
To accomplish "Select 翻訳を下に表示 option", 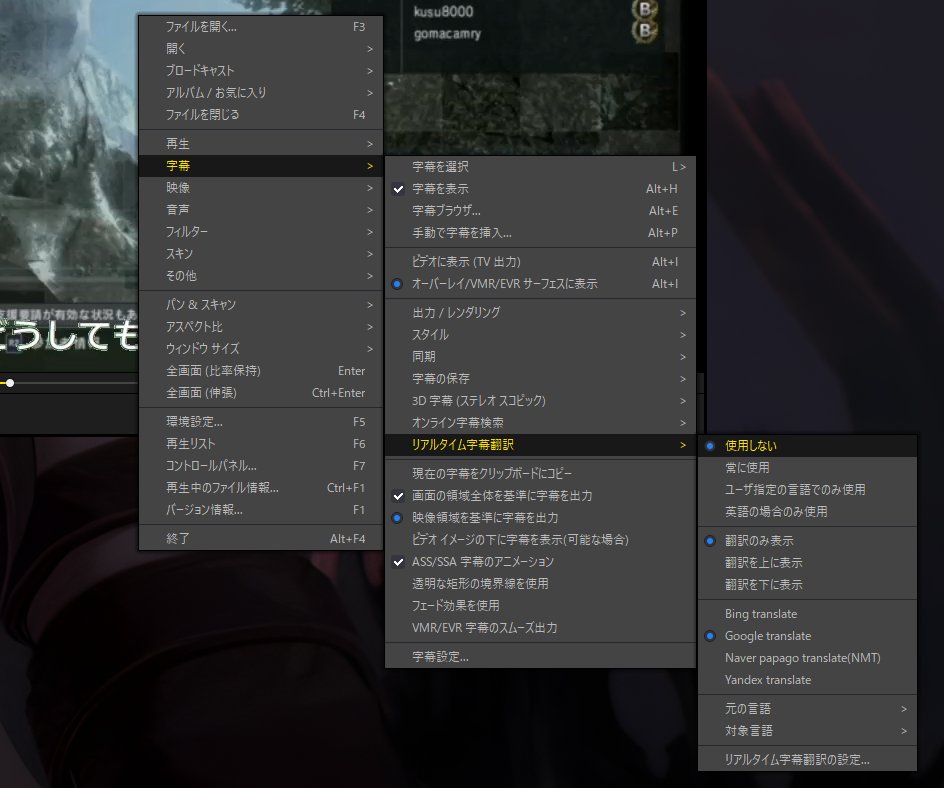I will (x=807, y=585).
